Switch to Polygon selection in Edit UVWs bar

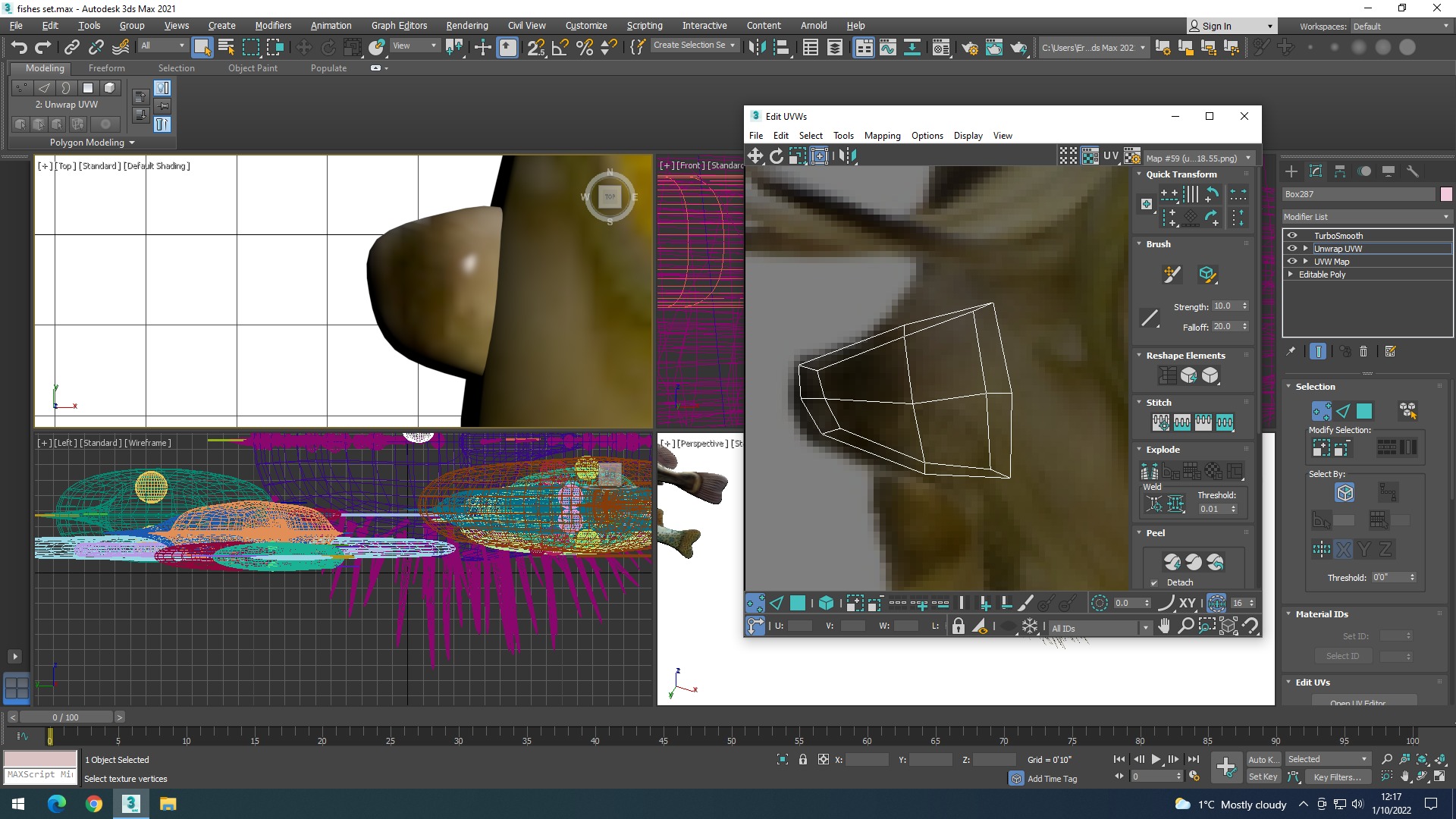pyautogui.click(x=798, y=603)
